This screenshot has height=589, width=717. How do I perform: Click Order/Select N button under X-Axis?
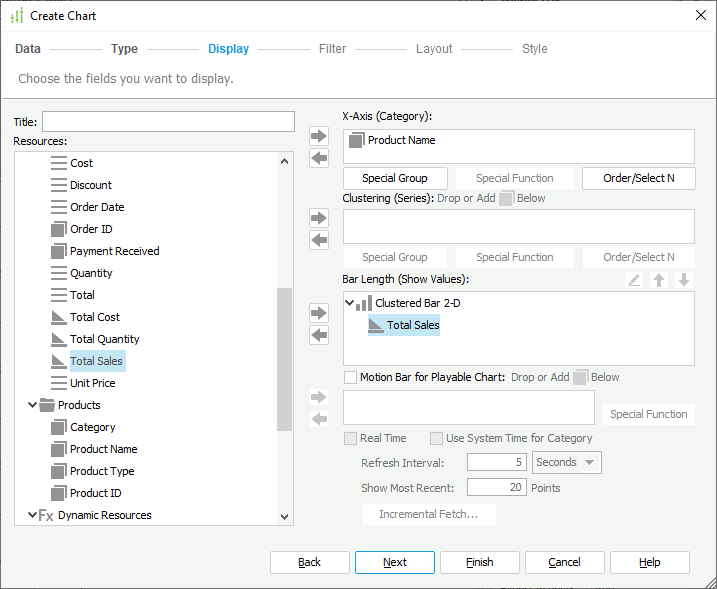pyautogui.click(x=639, y=178)
